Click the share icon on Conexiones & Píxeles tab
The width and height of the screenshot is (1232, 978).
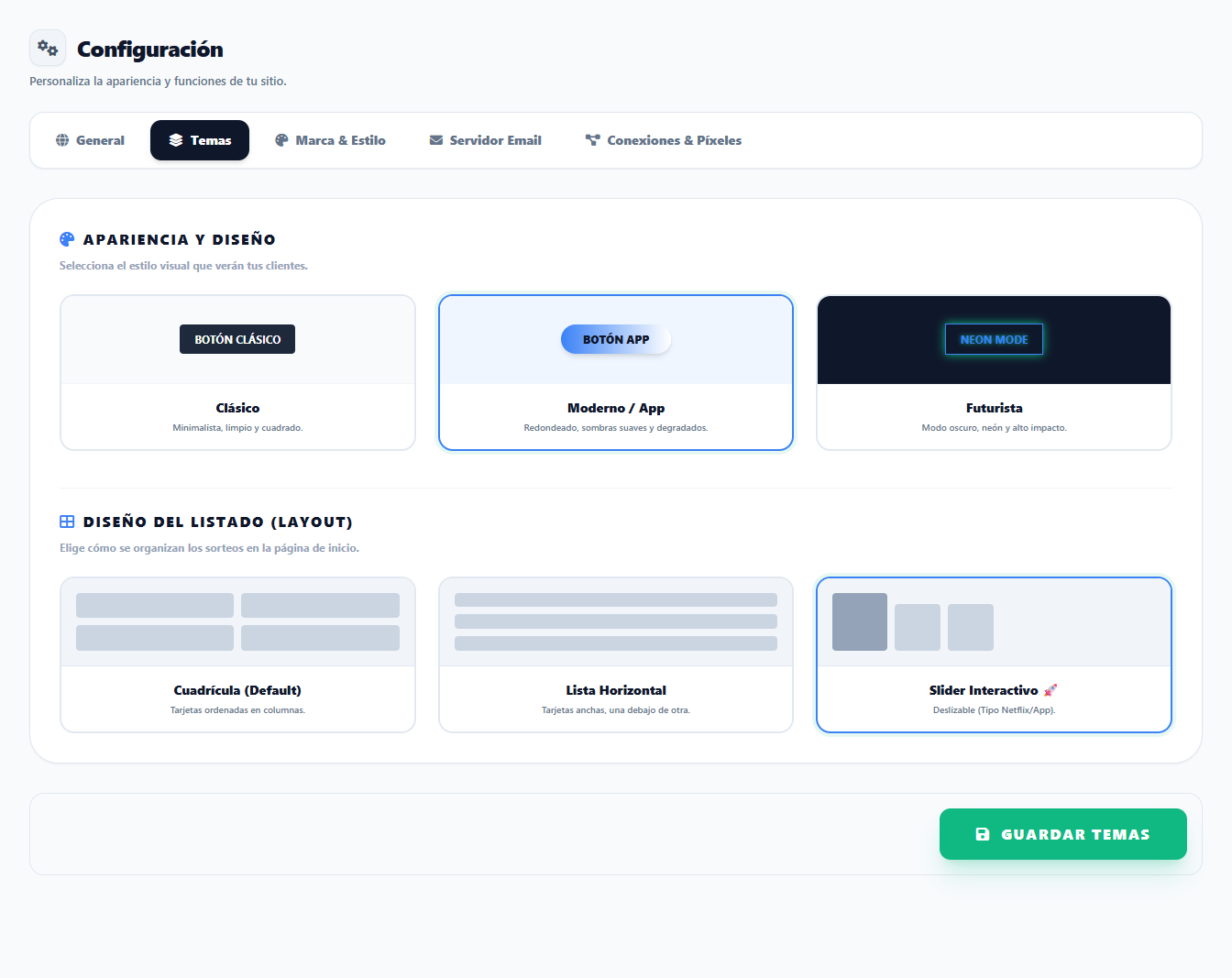pyautogui.click(x=592, y=139)
